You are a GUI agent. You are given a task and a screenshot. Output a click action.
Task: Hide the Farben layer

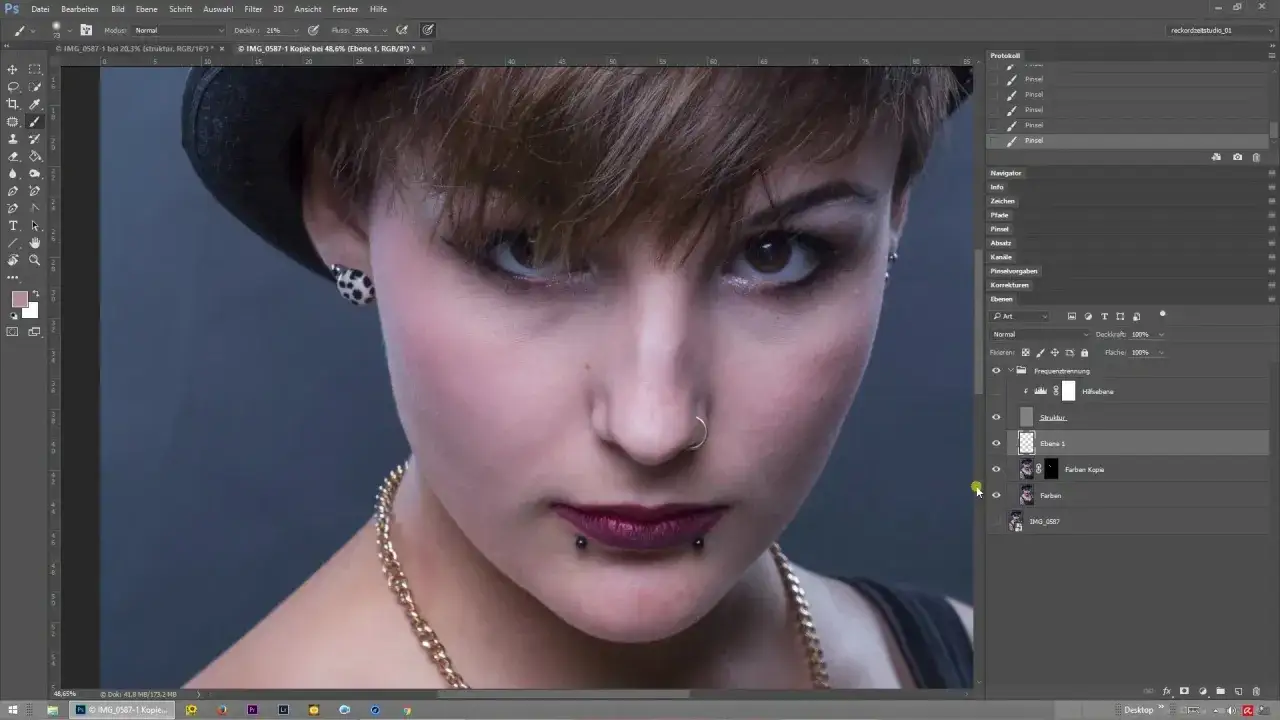(997, 496)
